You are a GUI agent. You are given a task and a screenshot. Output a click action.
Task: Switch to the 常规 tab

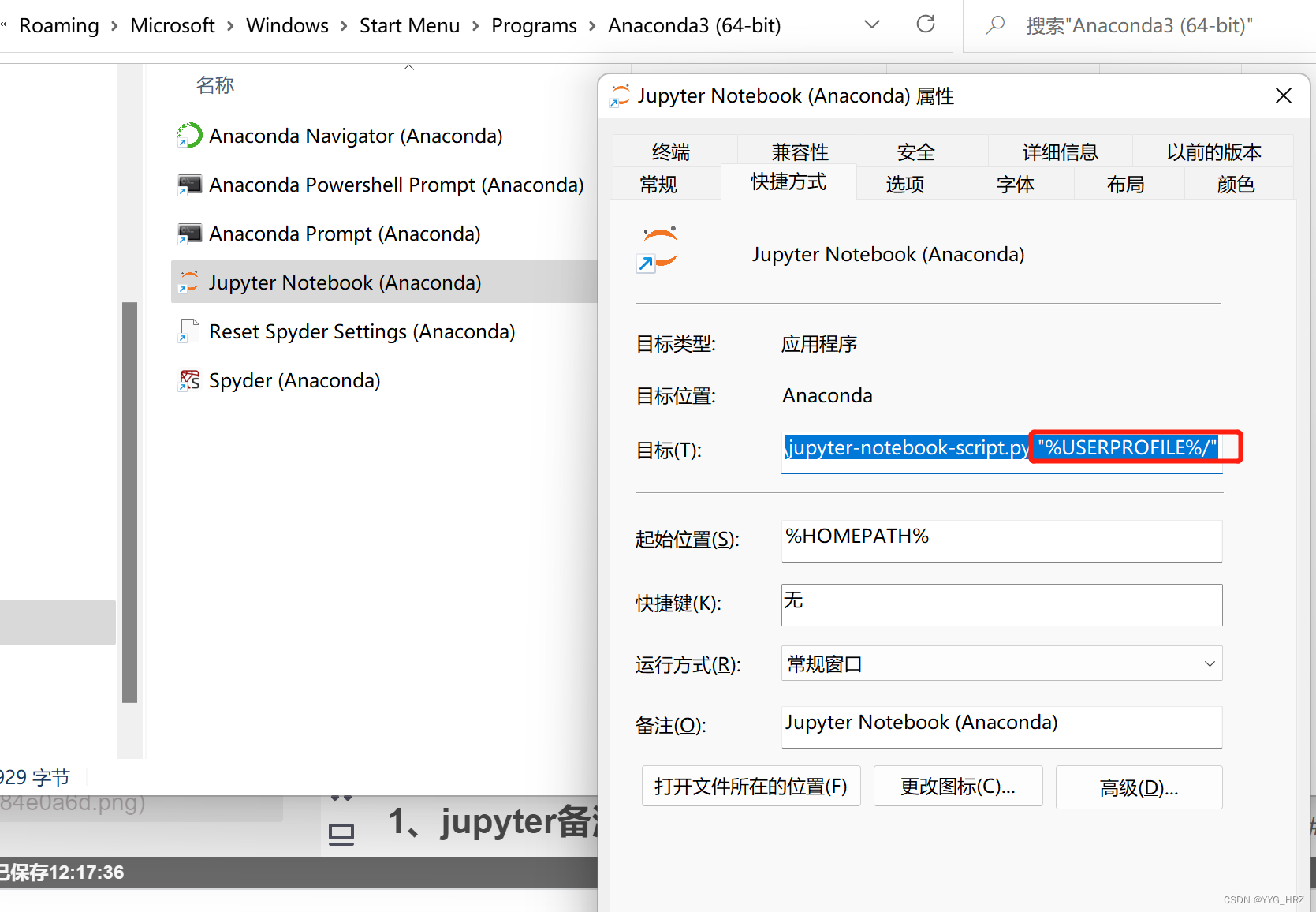tap(658, 184)
